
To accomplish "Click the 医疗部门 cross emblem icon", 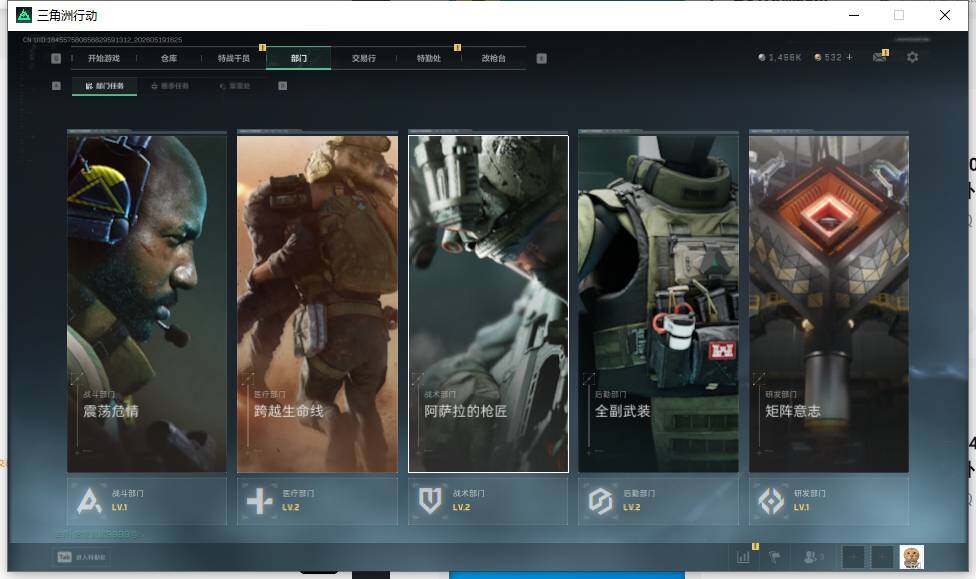I will (x=260, y=501).
